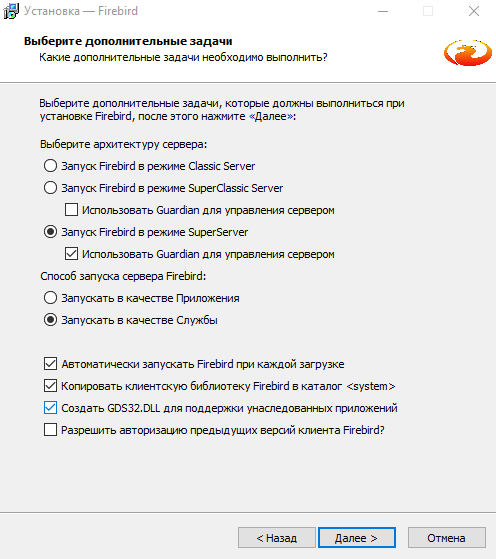Enable Guardian checkbox under SuperClassic Server
This screenshot has height=559, width=496.
pos(71,210)
